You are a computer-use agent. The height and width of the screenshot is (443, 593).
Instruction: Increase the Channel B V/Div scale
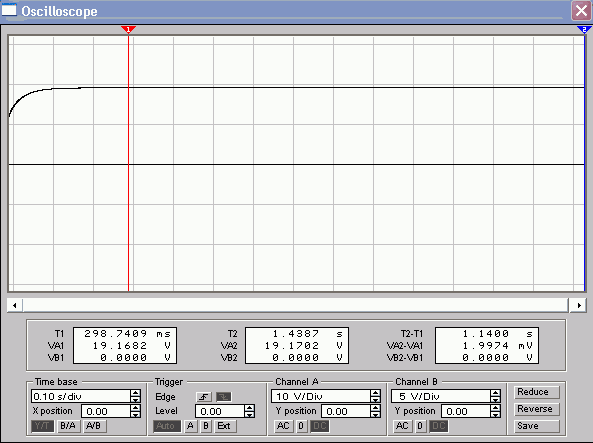(x=495, y=393)
